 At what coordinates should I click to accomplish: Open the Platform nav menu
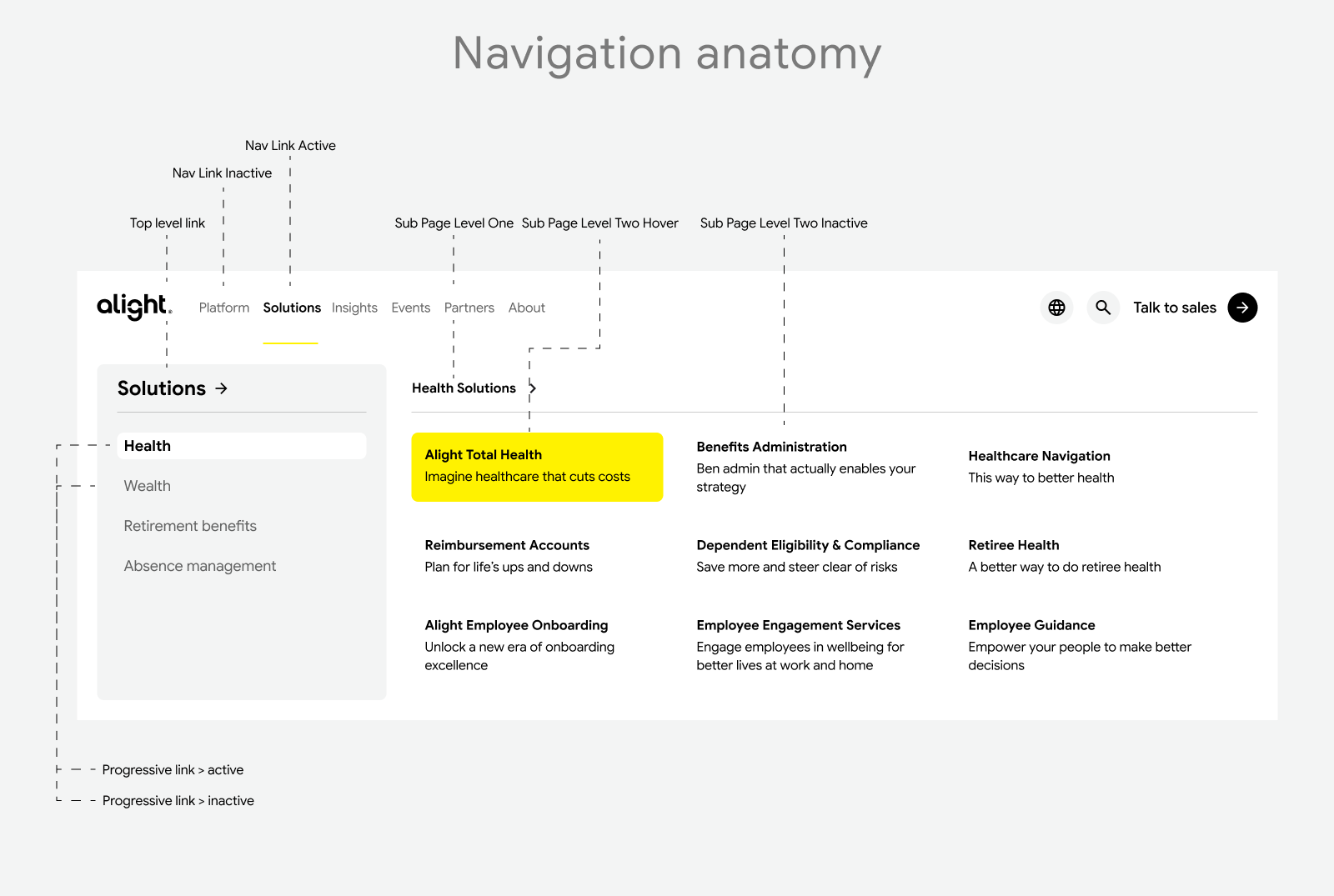point(224,308)
